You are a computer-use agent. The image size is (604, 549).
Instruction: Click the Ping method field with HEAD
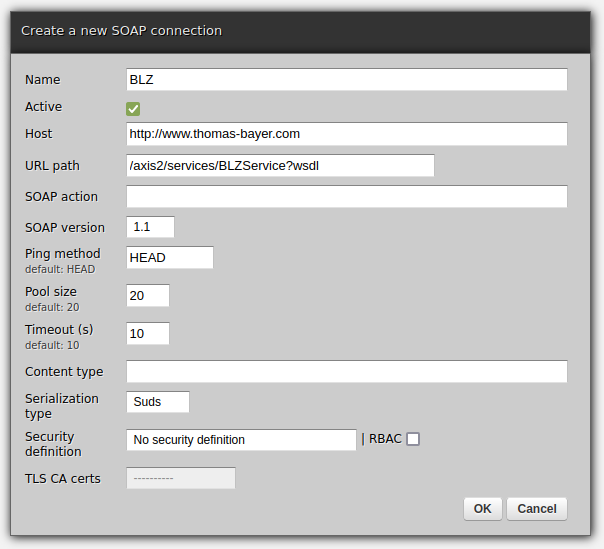click(x=170, y=258)
